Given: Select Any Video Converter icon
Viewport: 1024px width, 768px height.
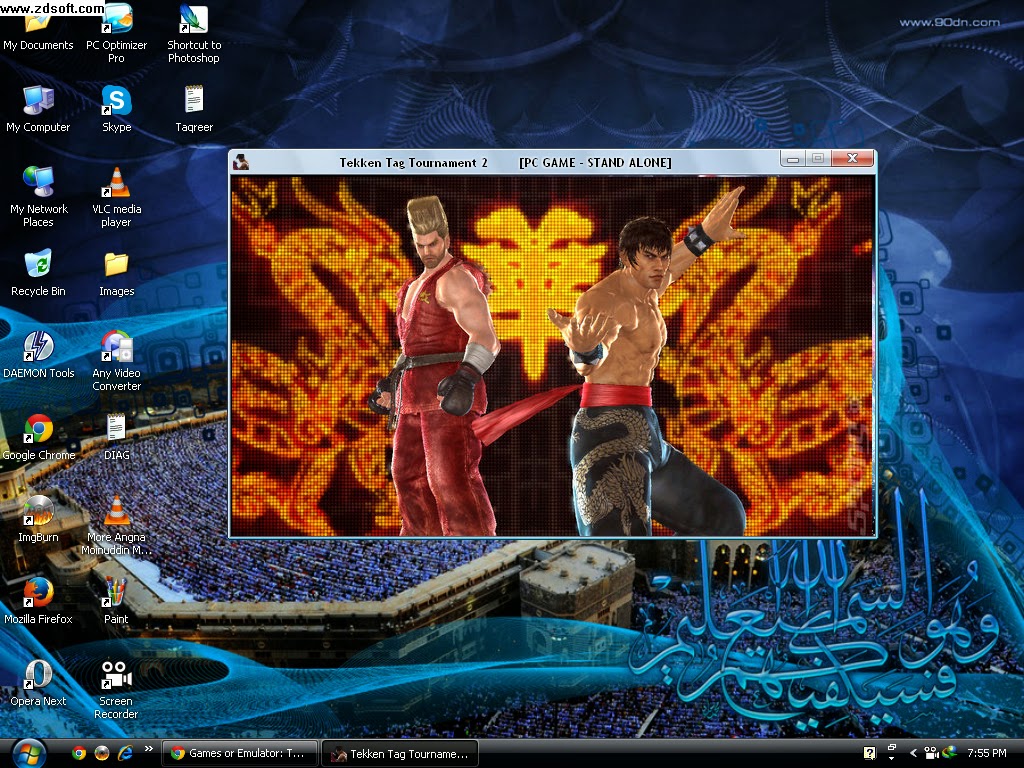Looking at the screenshot, I should [x=116, y=360].
